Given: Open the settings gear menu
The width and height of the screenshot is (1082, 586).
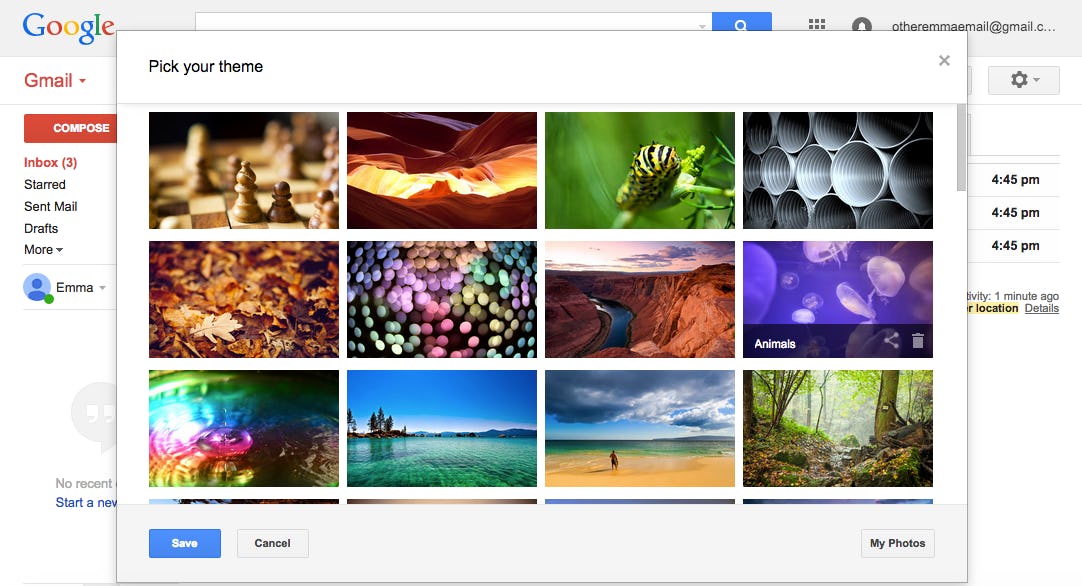Looking at the screenshot, I should click(1023, 80).
